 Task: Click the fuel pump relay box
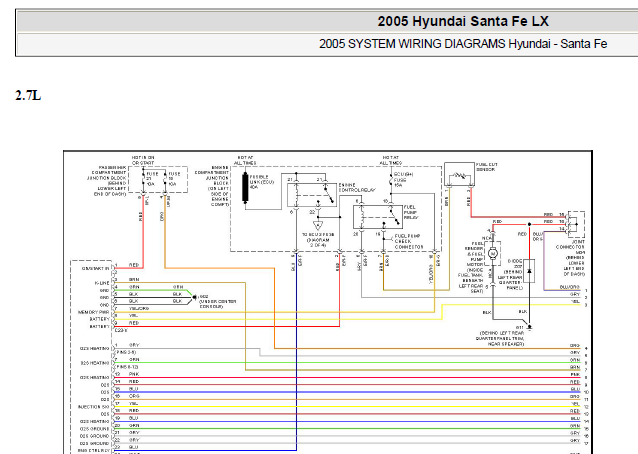[378, 217]
